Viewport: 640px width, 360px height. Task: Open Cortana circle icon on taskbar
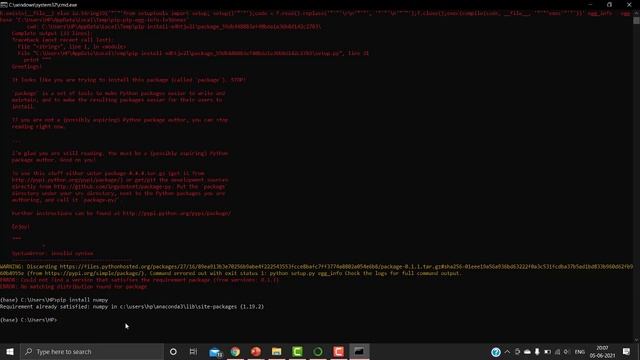(x=173, y=351)
